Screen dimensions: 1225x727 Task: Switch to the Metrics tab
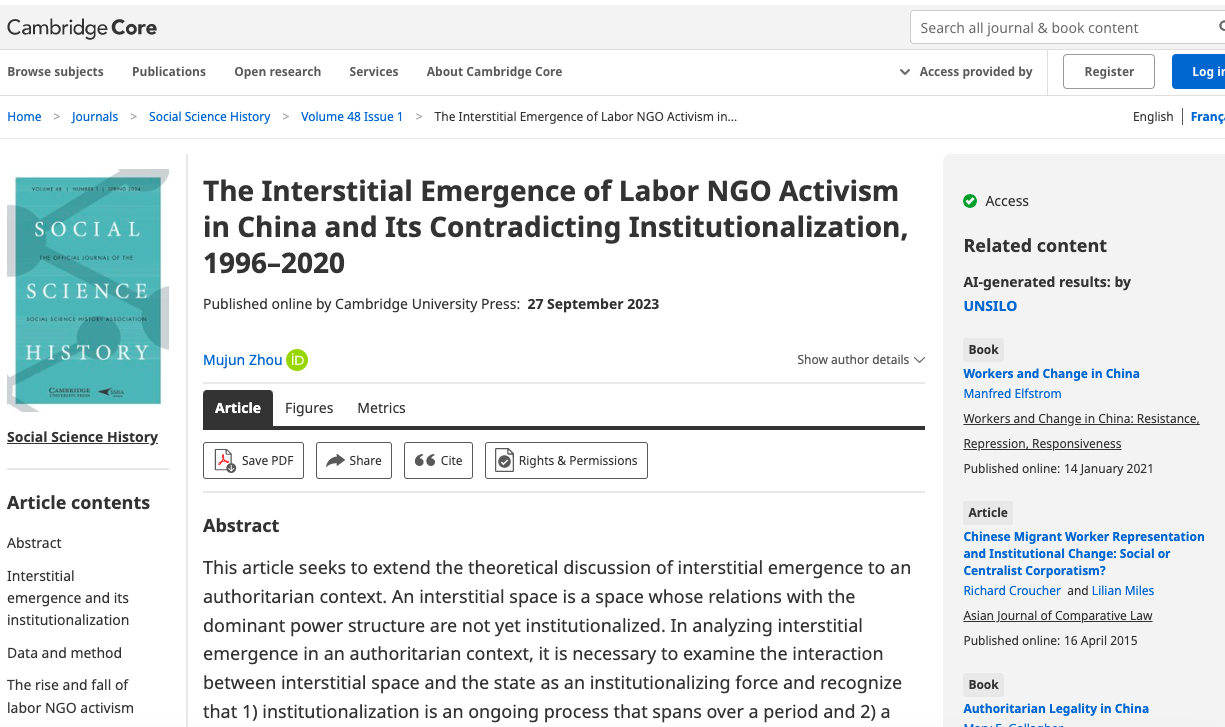coord(381,408)
